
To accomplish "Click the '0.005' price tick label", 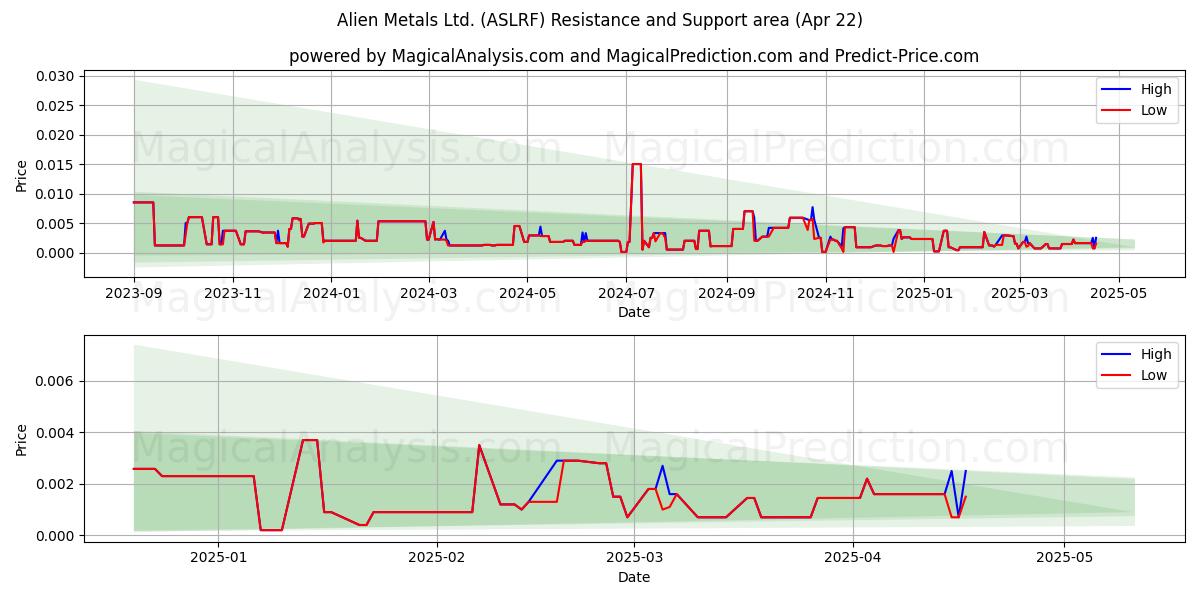I will click(x=54, y=224).
